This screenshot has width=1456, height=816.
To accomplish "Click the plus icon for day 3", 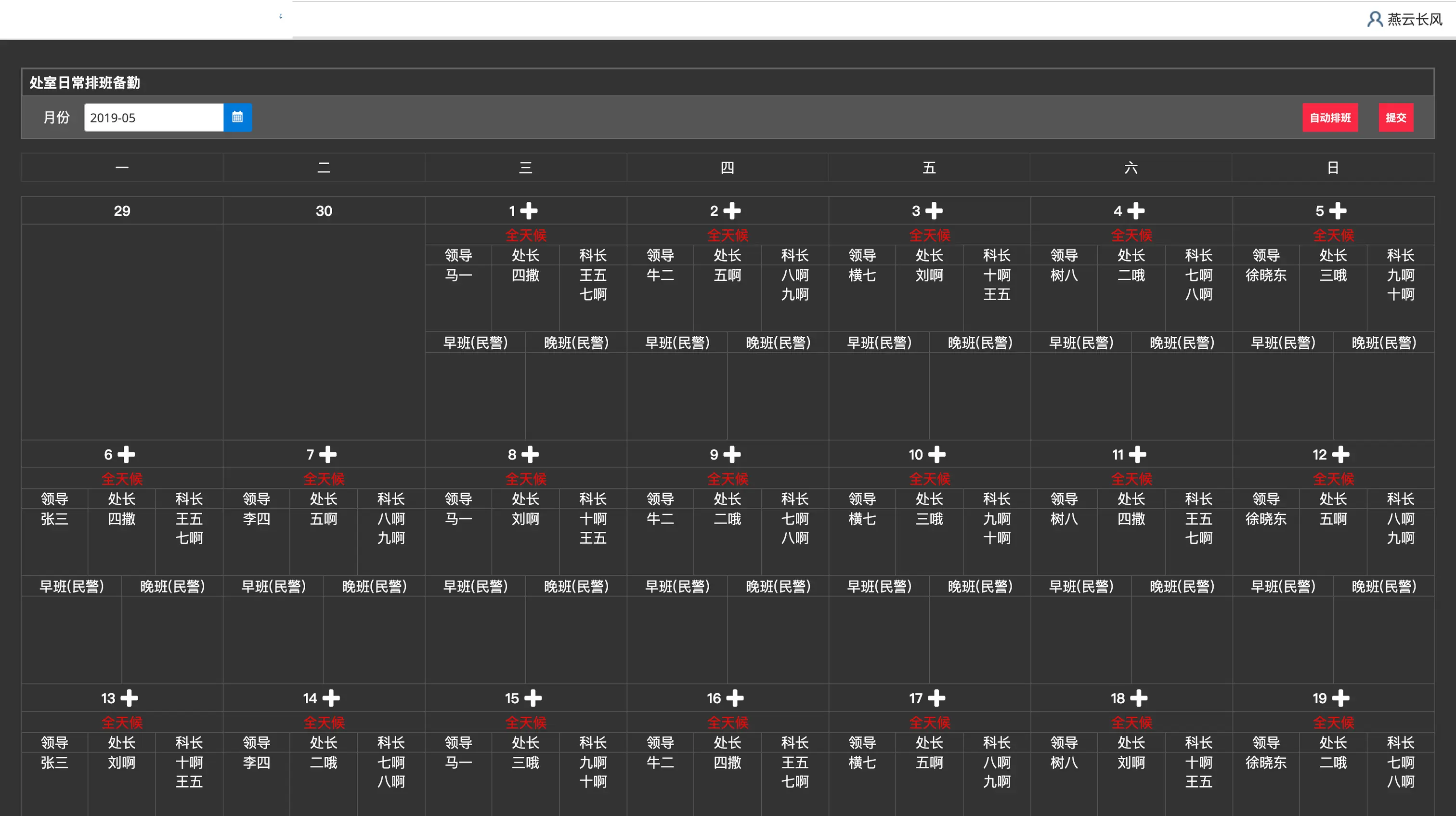I will 934,211.
